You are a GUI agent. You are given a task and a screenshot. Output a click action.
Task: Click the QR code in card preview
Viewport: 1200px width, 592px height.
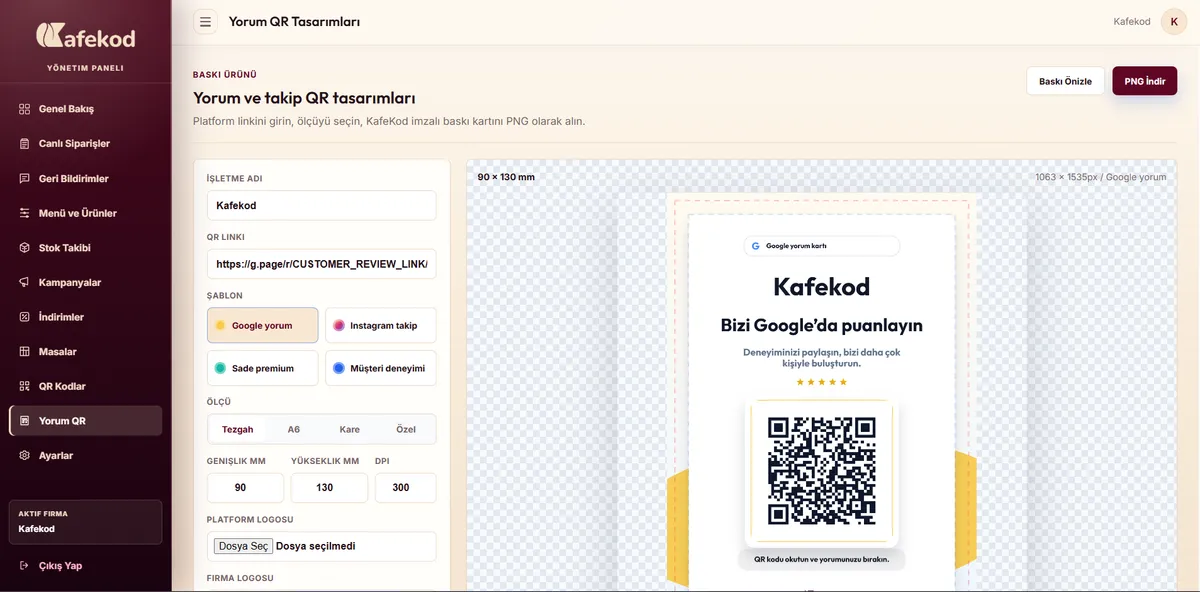click(x=821, y=471)
